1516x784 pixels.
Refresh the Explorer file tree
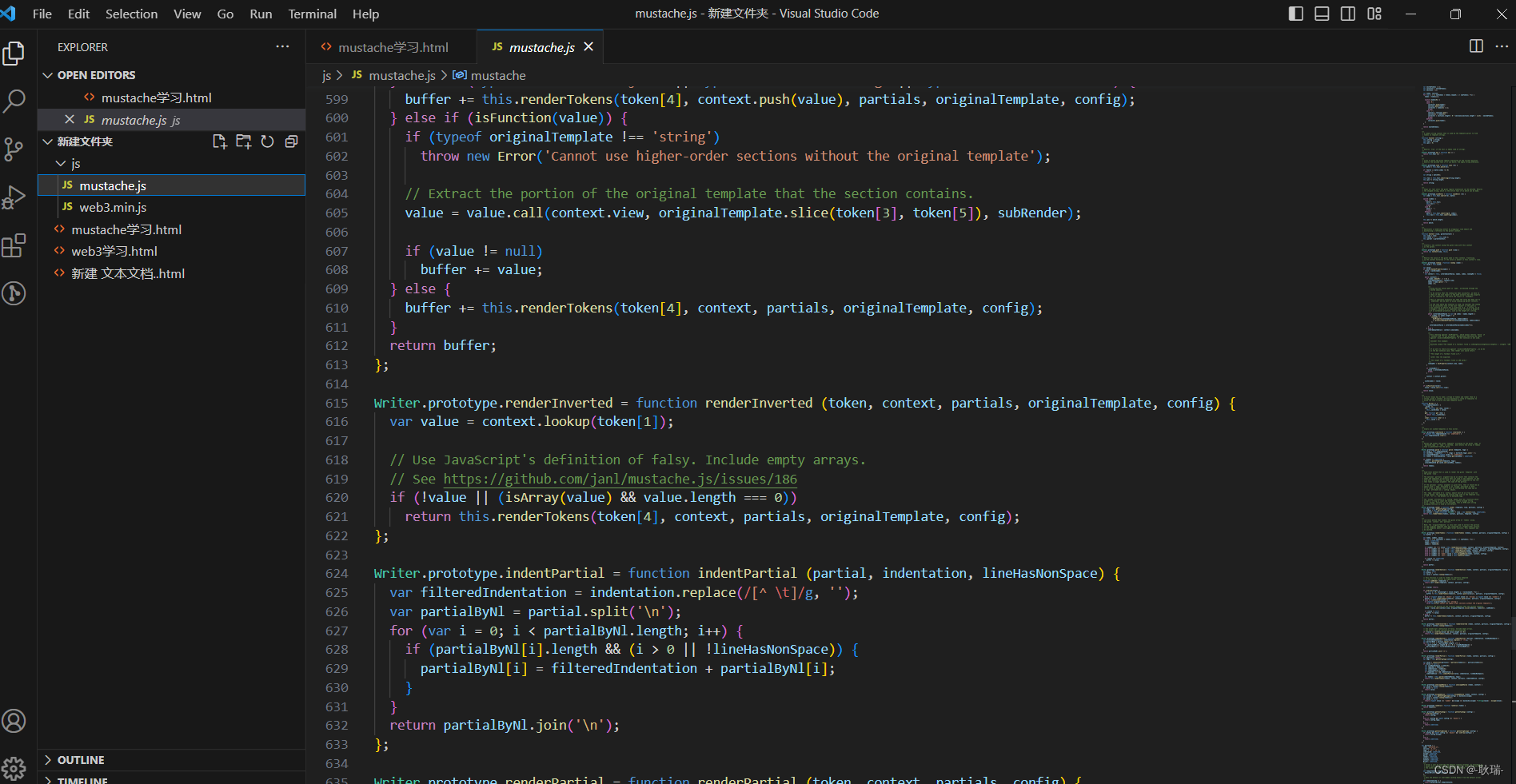tap(268, 141)
